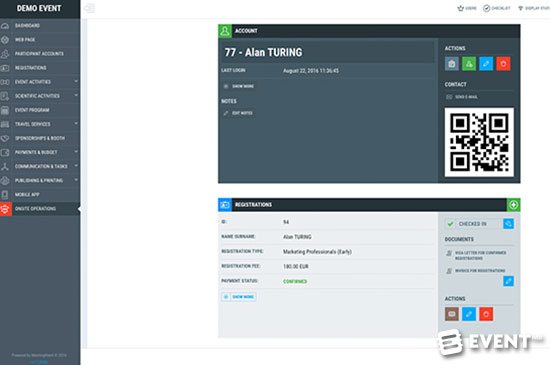Click 'Marketing Professionals (Early)' registration type
The height and width of the screenshot is (365, 550).
click(317, 252)
